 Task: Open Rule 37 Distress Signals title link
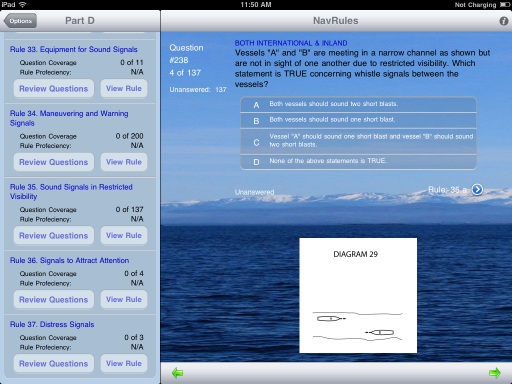(52, 324)
